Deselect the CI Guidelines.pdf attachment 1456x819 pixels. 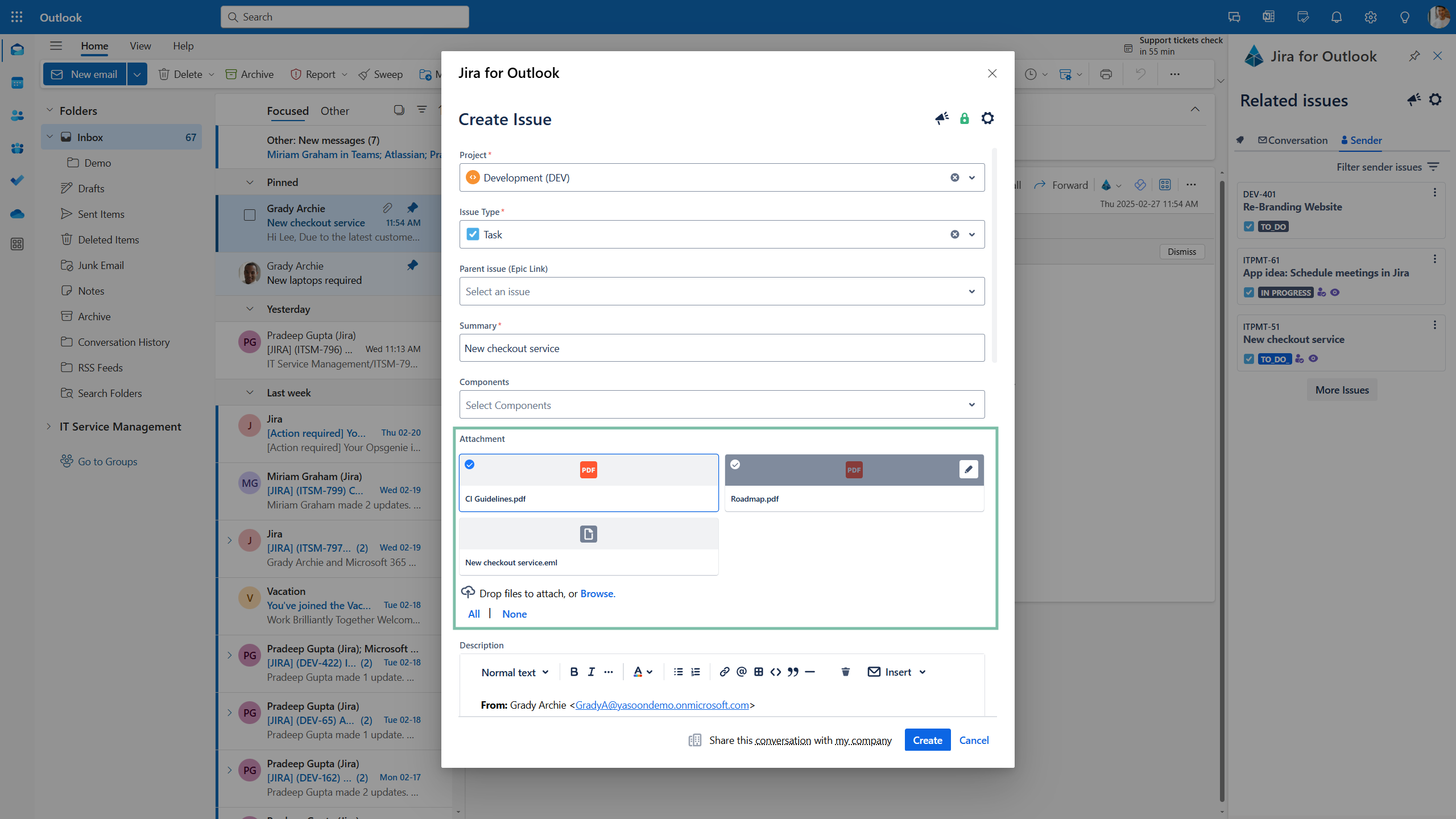tap(470, 465)
